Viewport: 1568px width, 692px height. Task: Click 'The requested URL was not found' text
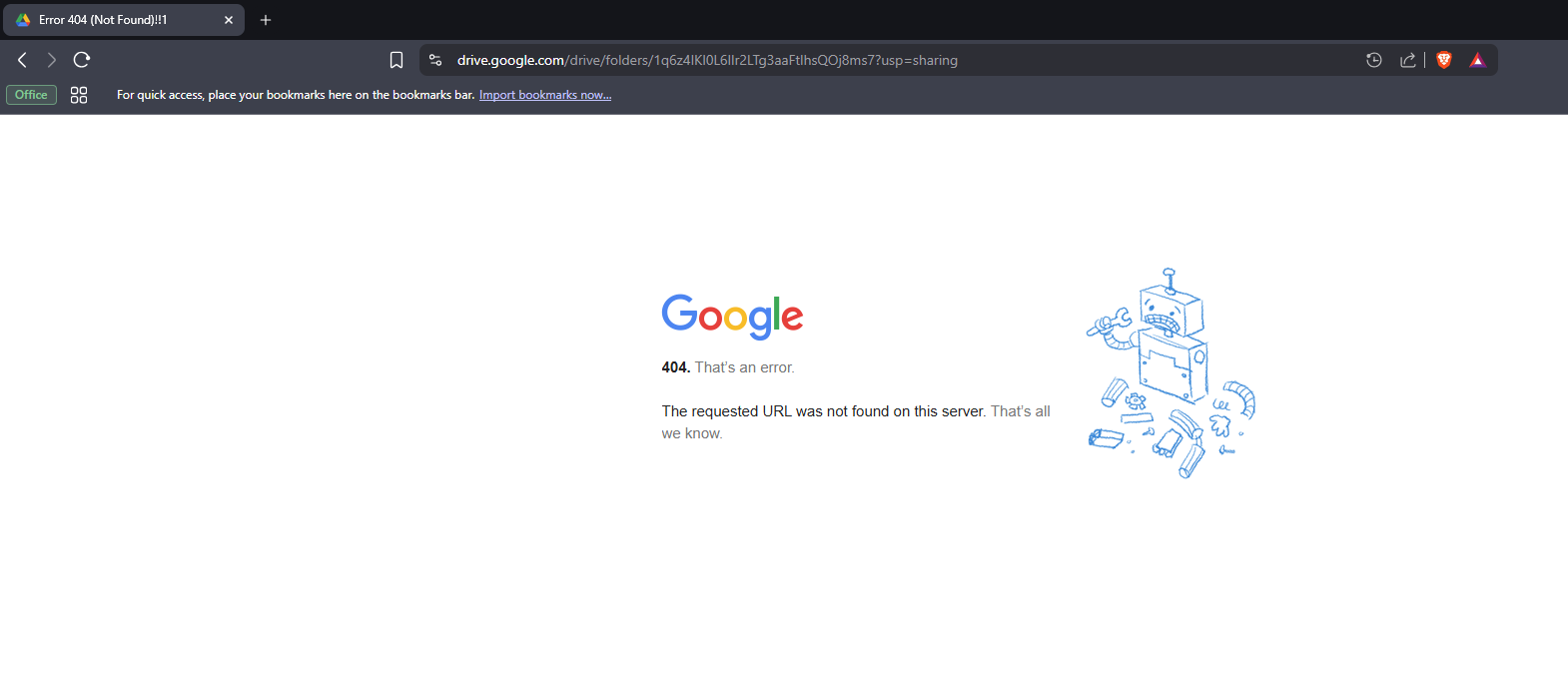(x=824, y=411)
